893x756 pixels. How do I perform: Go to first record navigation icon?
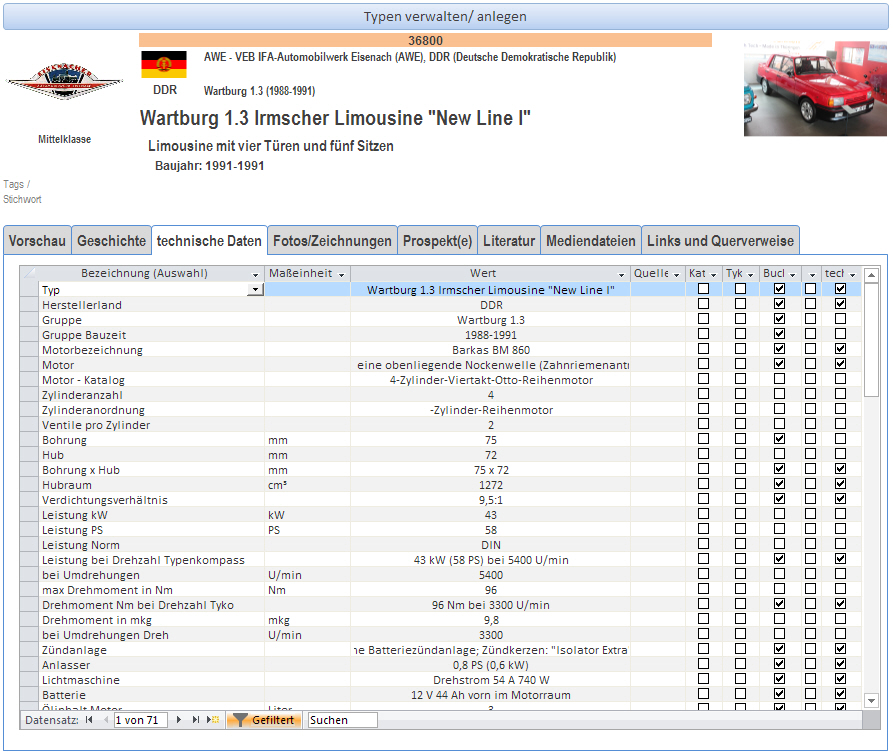point(89,720)
